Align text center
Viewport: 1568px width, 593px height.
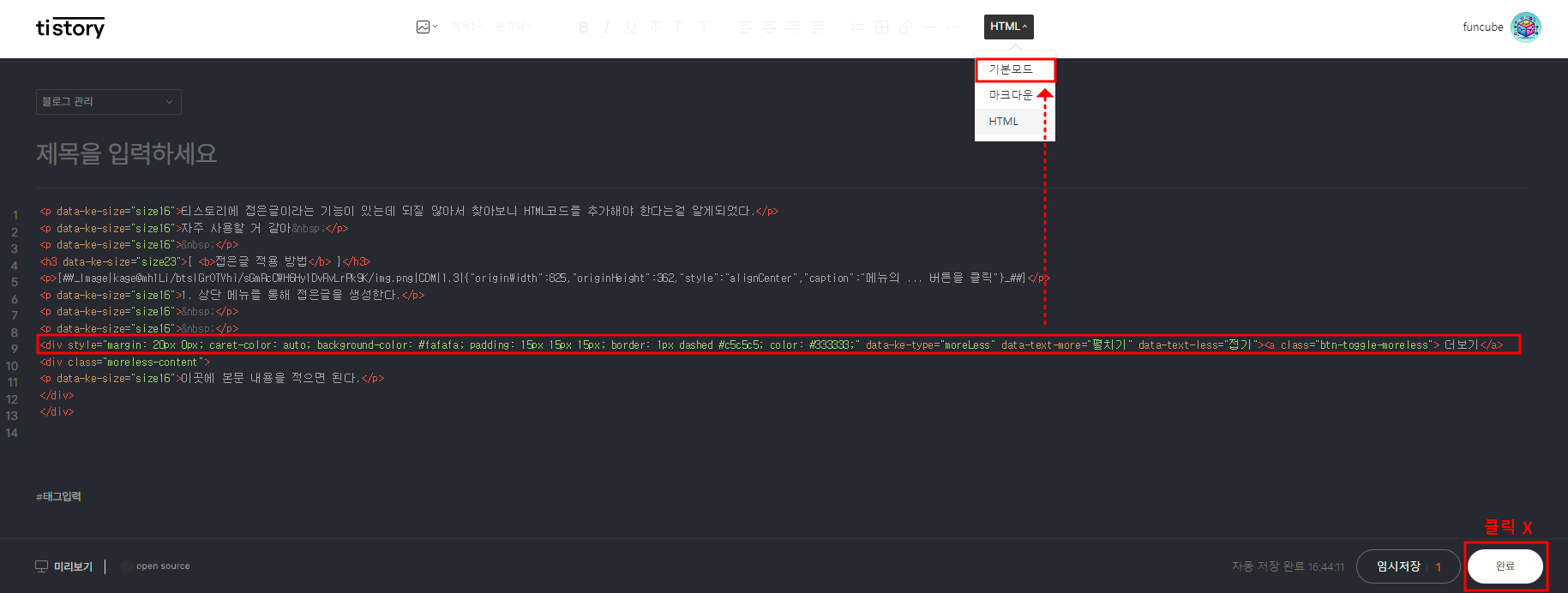[769, 27]
